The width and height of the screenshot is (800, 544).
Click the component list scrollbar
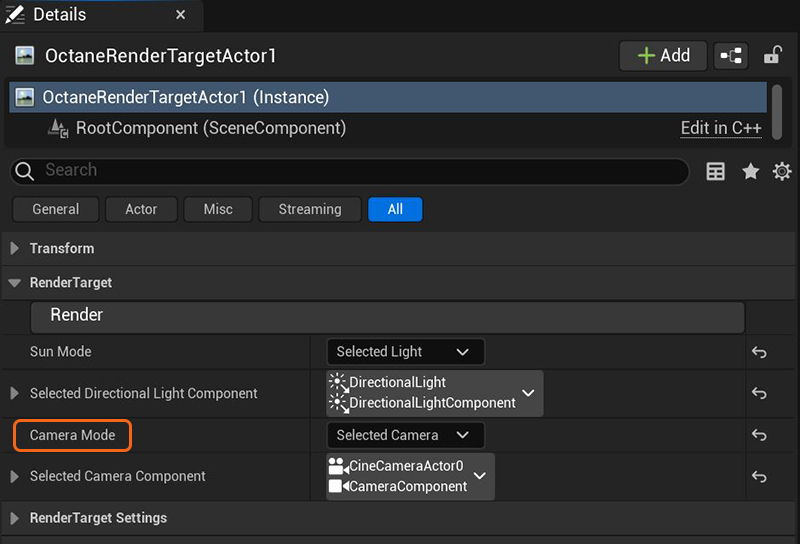pos(777,112)
